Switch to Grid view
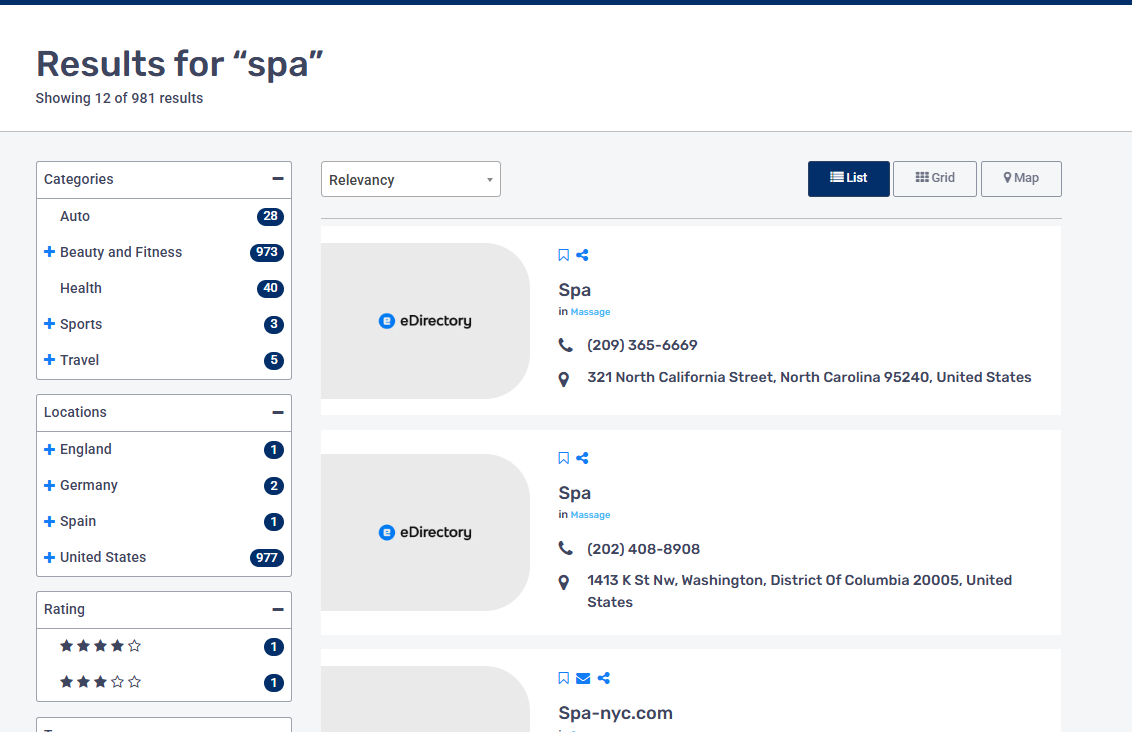This screenshot has width=1132, height=732. pyautogui.click(x=935, y=178)
